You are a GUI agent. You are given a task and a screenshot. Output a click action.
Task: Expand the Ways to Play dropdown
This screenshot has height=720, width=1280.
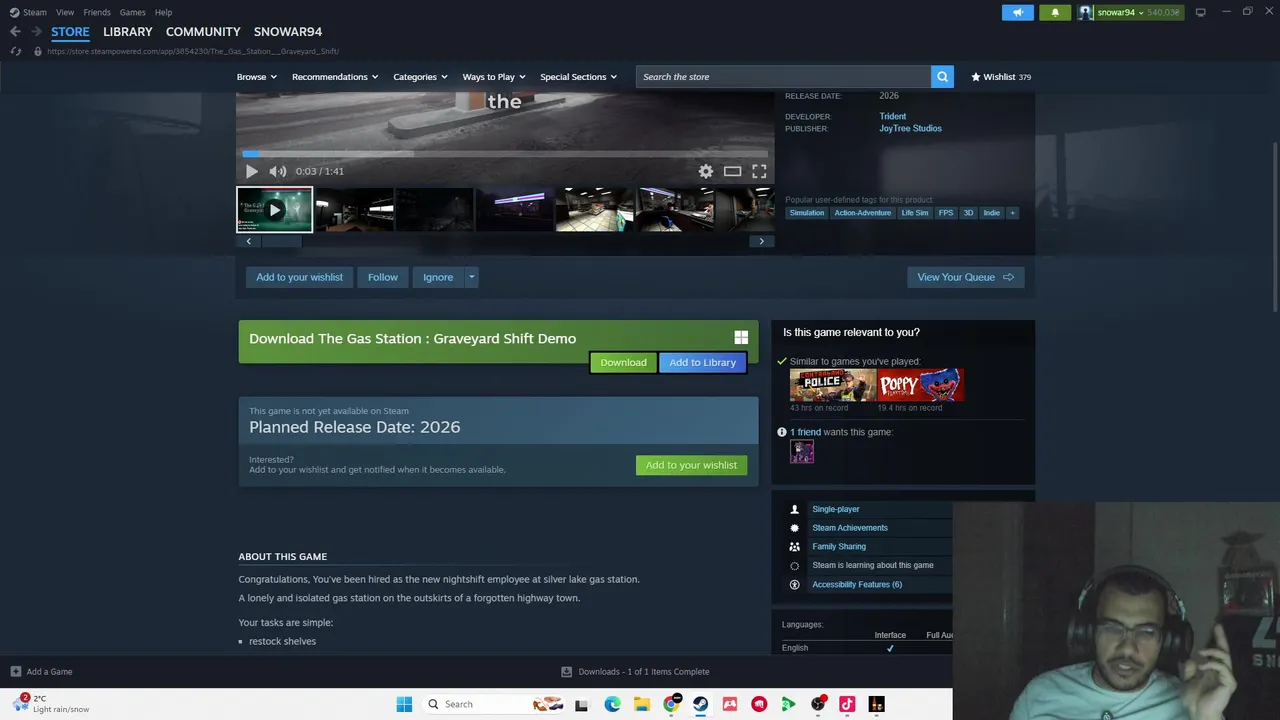[x=494, y=77]
